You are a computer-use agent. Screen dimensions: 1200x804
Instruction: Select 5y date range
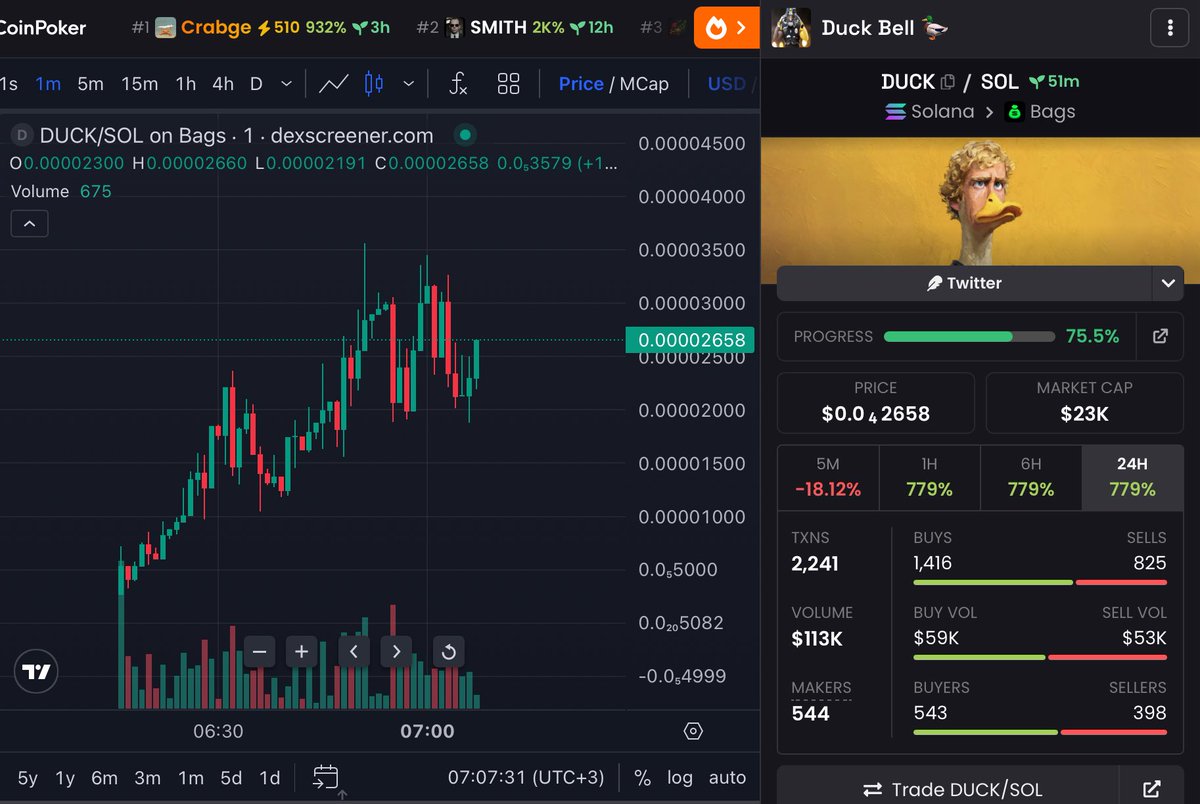coord(28,777)
